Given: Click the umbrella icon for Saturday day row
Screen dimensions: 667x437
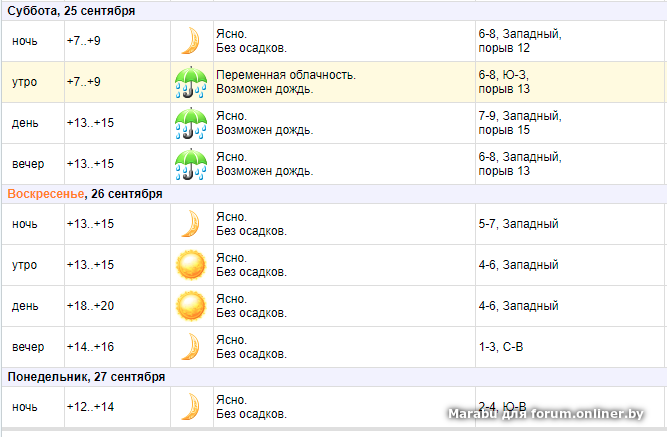Looking at the screenshot, I should point(191,123).
